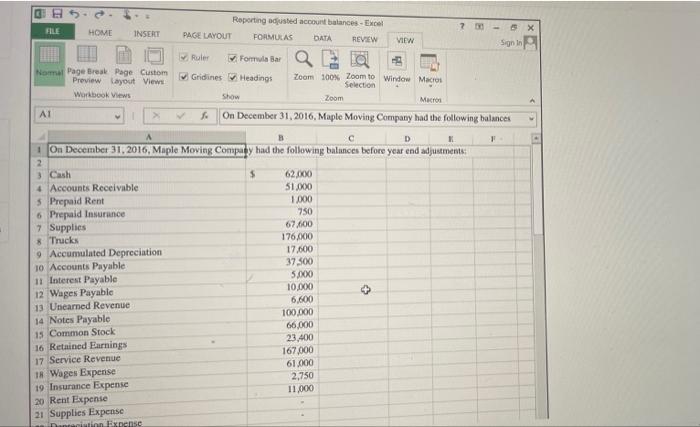Image resolution: width=700 pixels, height=427 pixels.
Task: Click the Save icon in quick access toolbar
Action: click(x=57, y=14)
